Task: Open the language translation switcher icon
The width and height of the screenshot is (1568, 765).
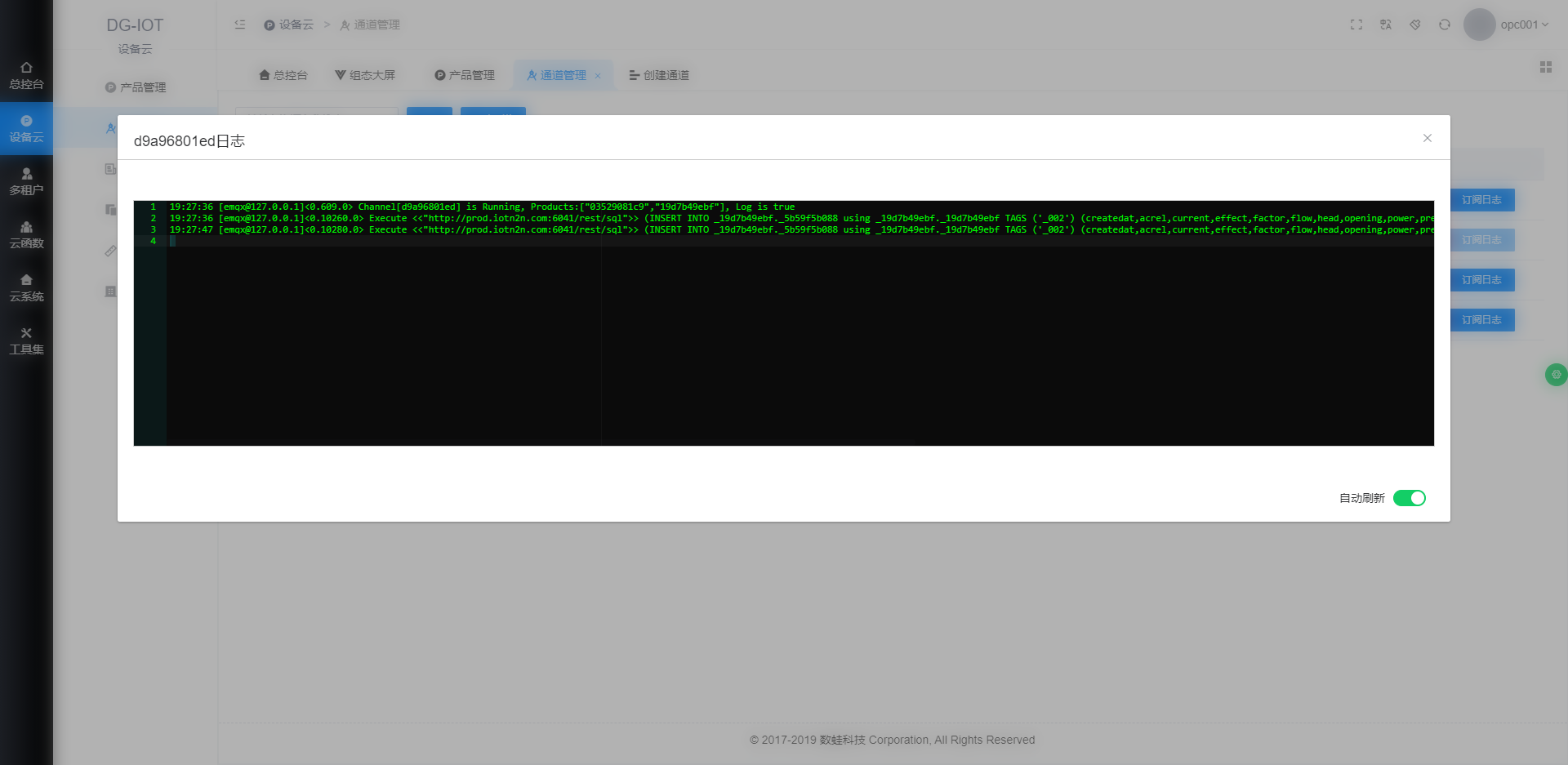Action: click(x=1386, y=24)
